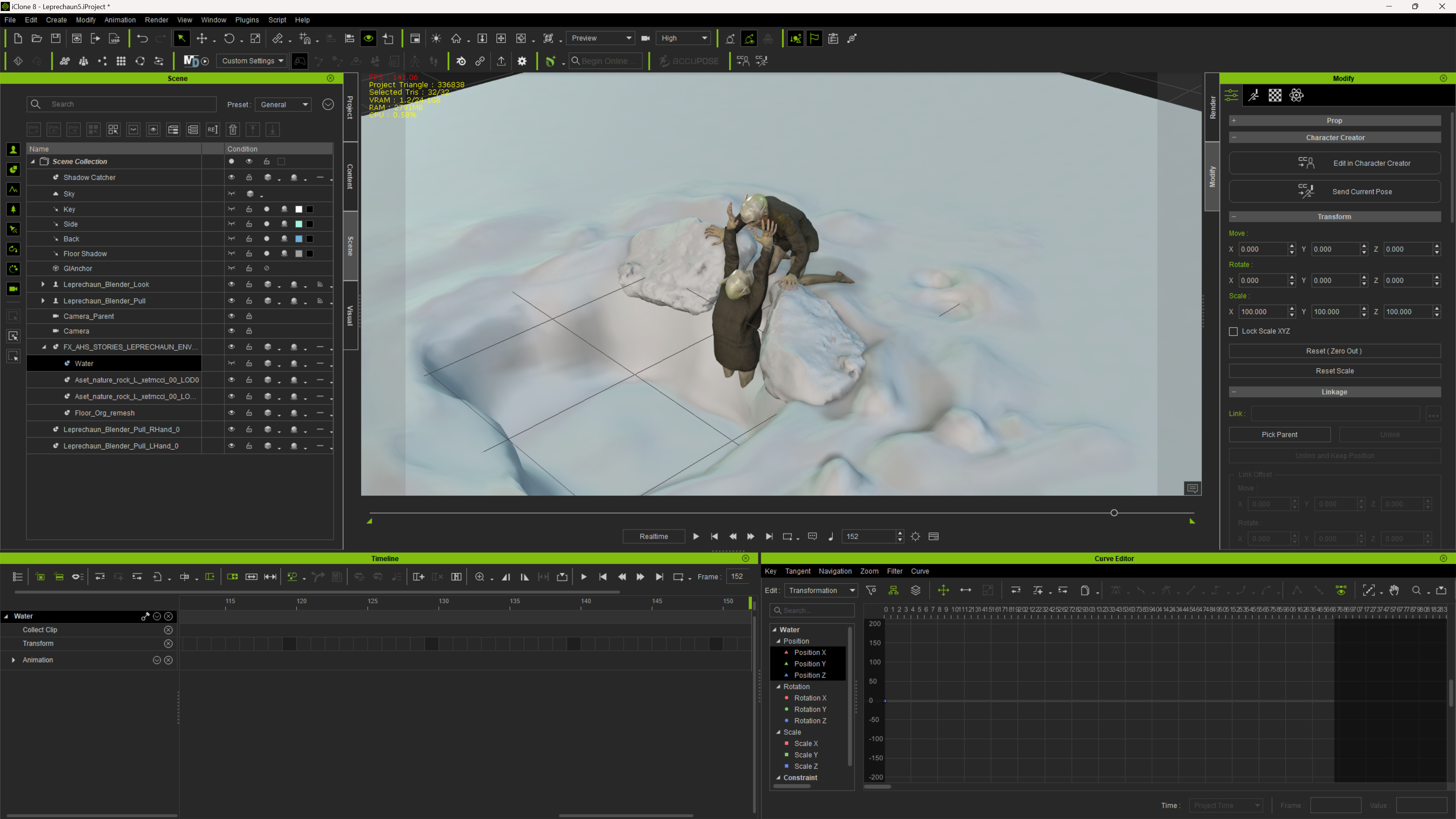The image size is (1456, 819).
Task: Expand the Animation track in Timeline
Action: pyautogui.click(x=13, y=660)
